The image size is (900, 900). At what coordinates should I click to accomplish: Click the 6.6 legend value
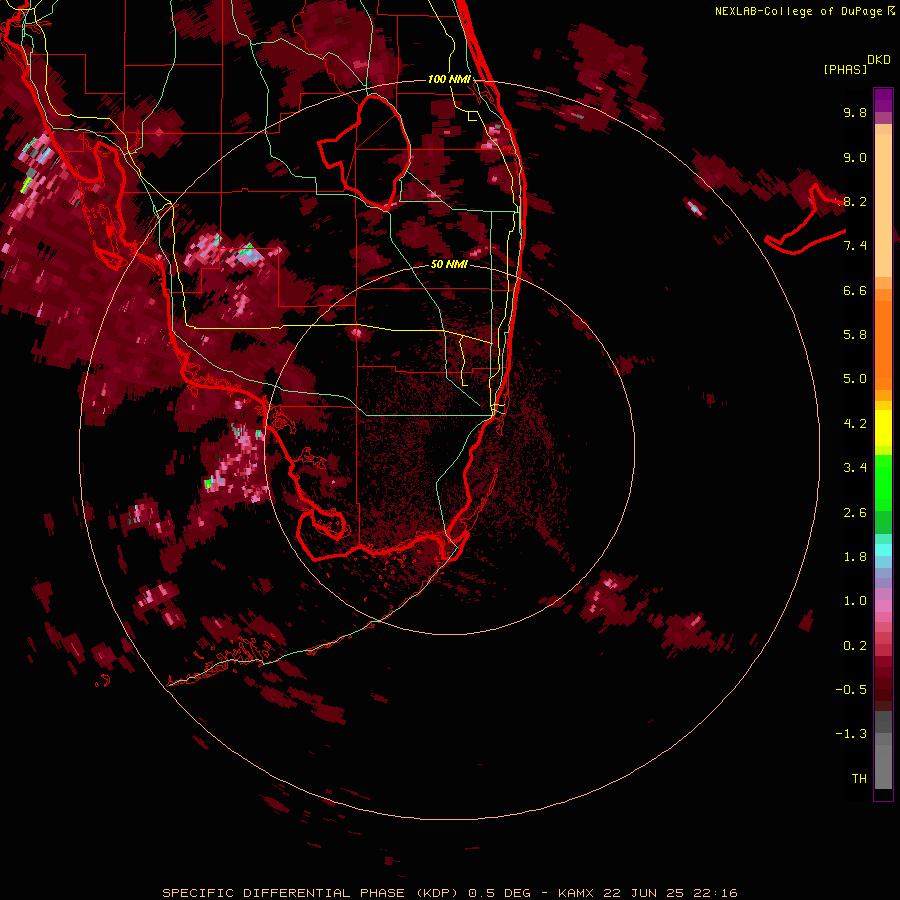pos(855,290)
